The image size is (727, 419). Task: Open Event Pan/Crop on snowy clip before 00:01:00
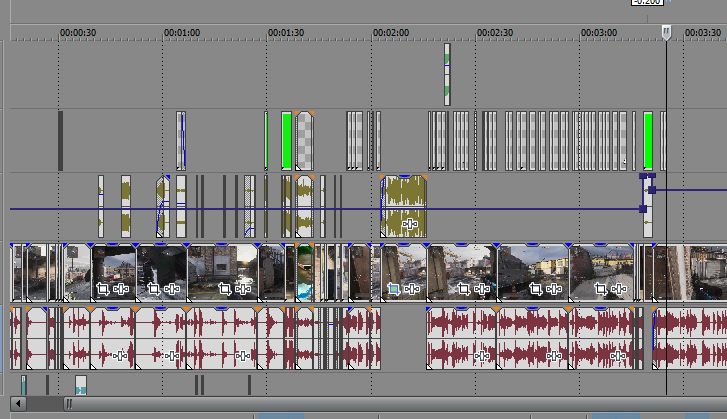click(102, 289)
